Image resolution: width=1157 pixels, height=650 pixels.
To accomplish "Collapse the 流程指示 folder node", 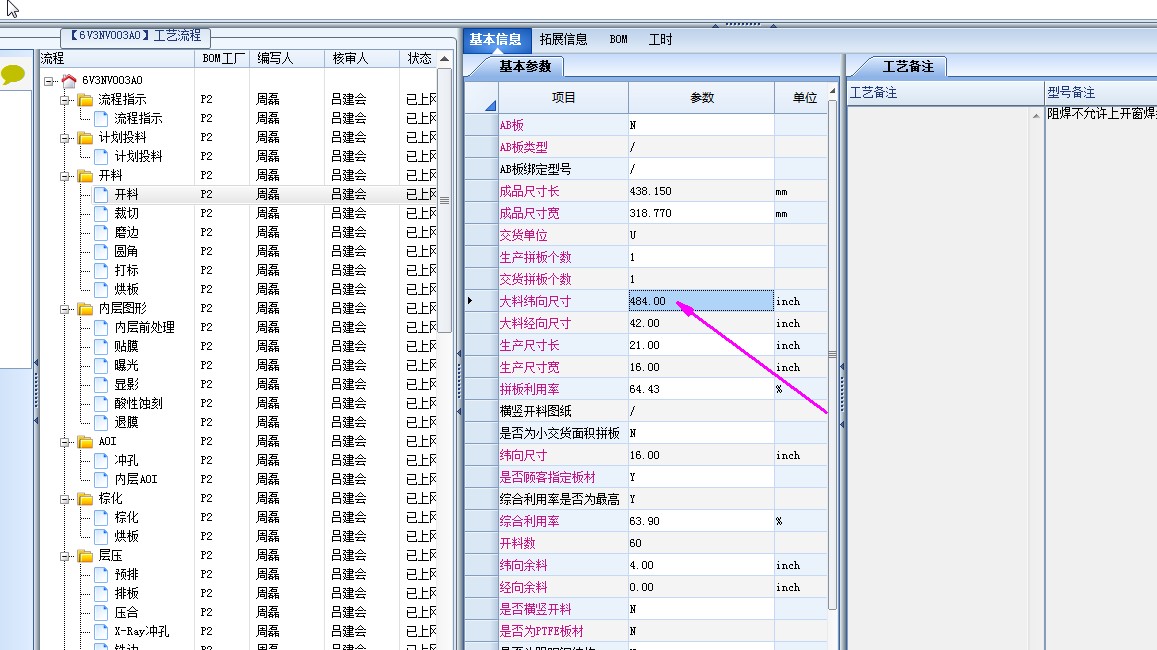I will (65, 100).
